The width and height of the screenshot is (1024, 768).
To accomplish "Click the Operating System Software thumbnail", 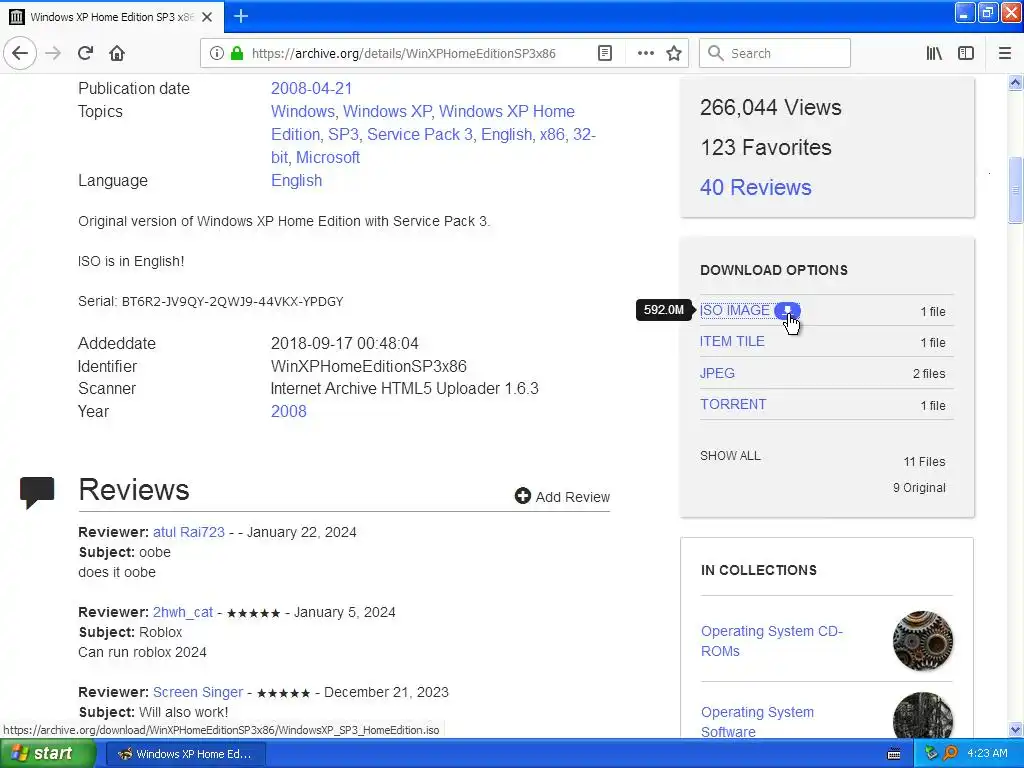I will tap(922, 716).
